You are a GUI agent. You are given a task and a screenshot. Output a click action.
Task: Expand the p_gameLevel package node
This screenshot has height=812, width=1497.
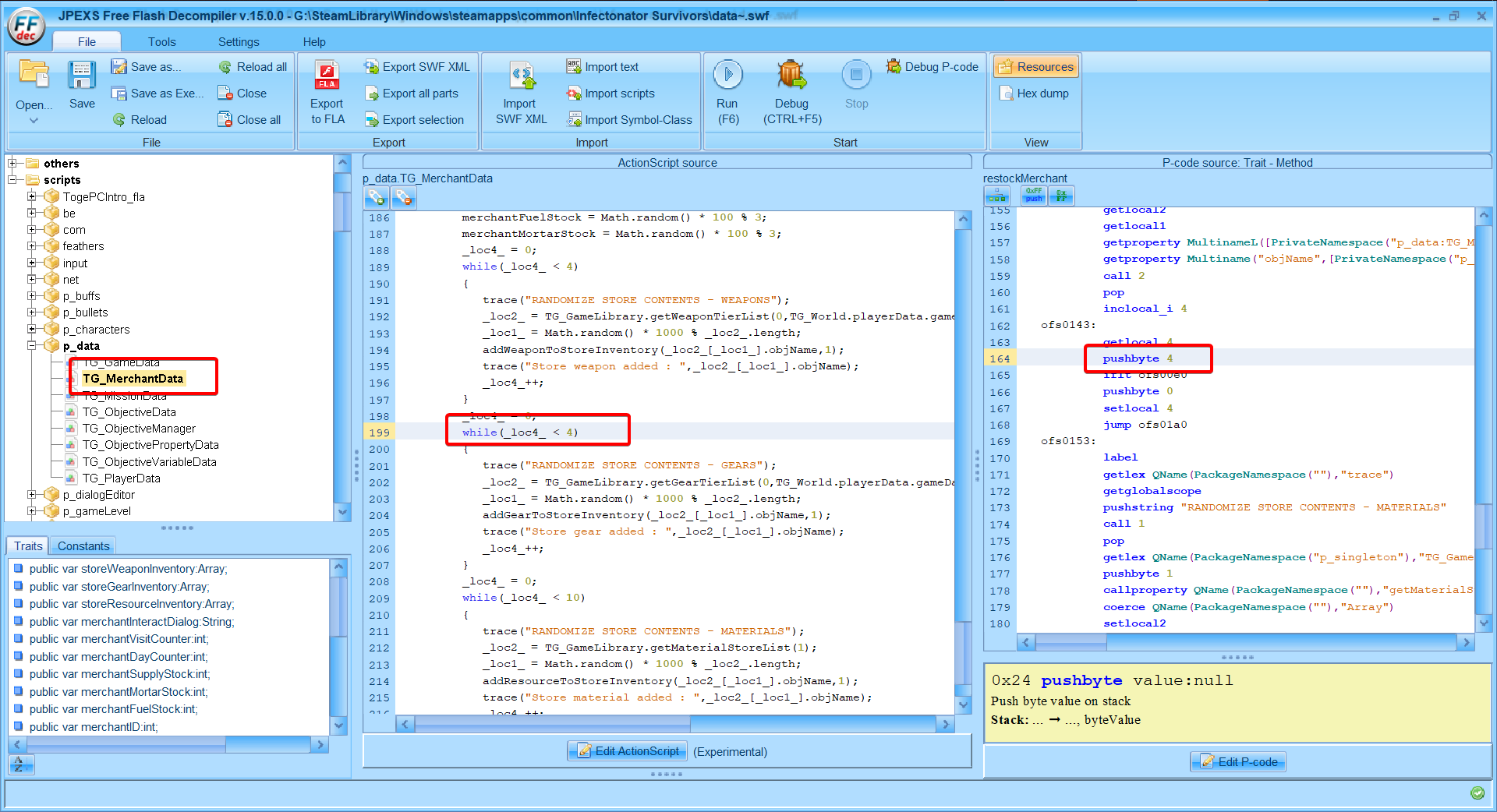(32, 511)
